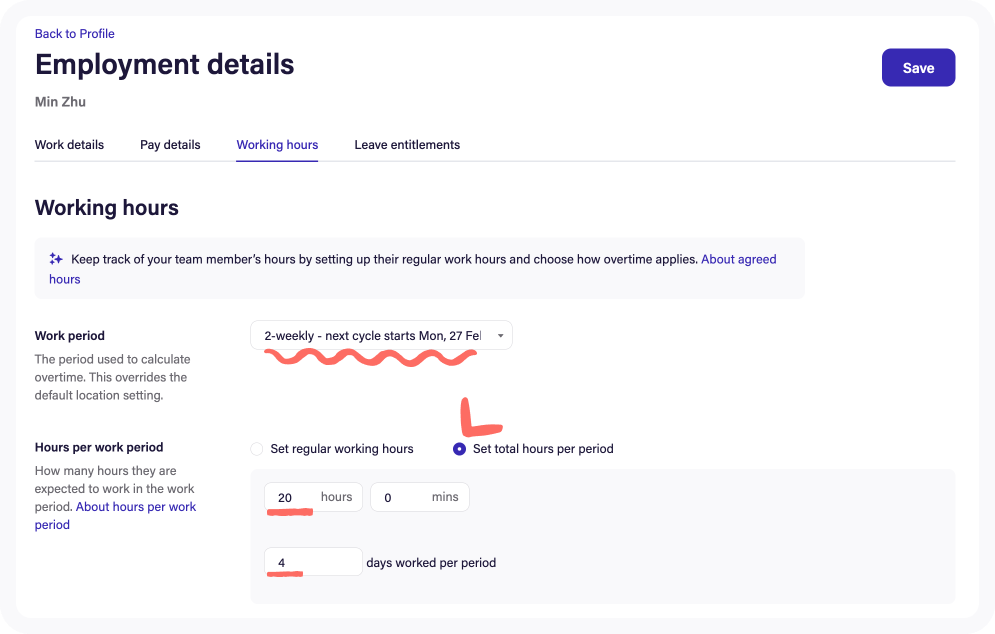Go Back to Profile
The height and width of the screenshot is (634, 995).
74,33
